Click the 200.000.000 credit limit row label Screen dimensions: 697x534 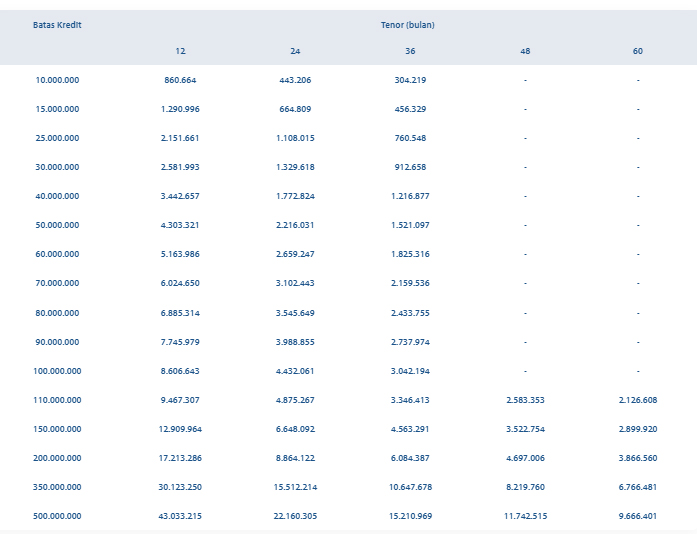point(57,458)
